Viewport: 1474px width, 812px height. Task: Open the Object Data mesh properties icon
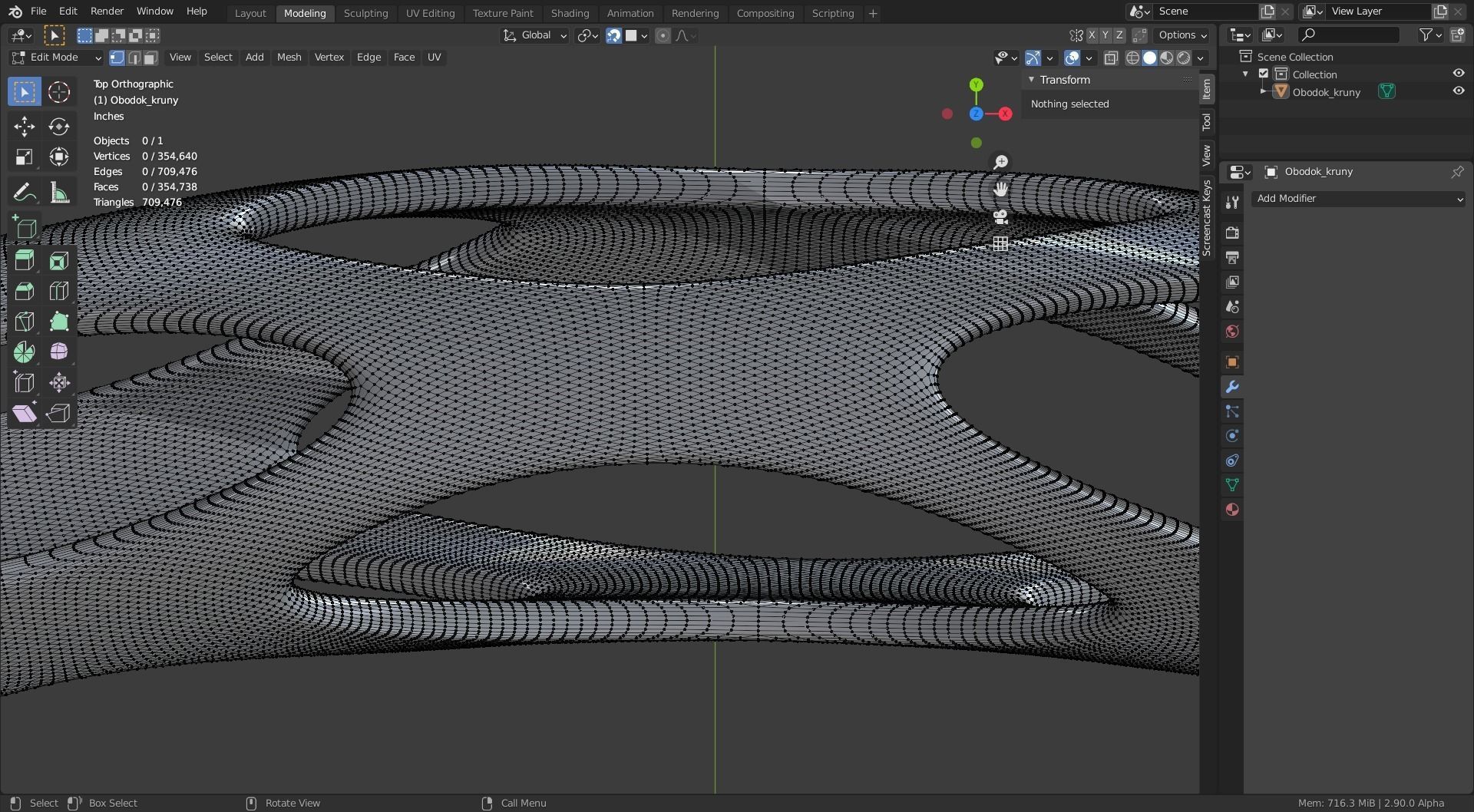point(1232,485)
